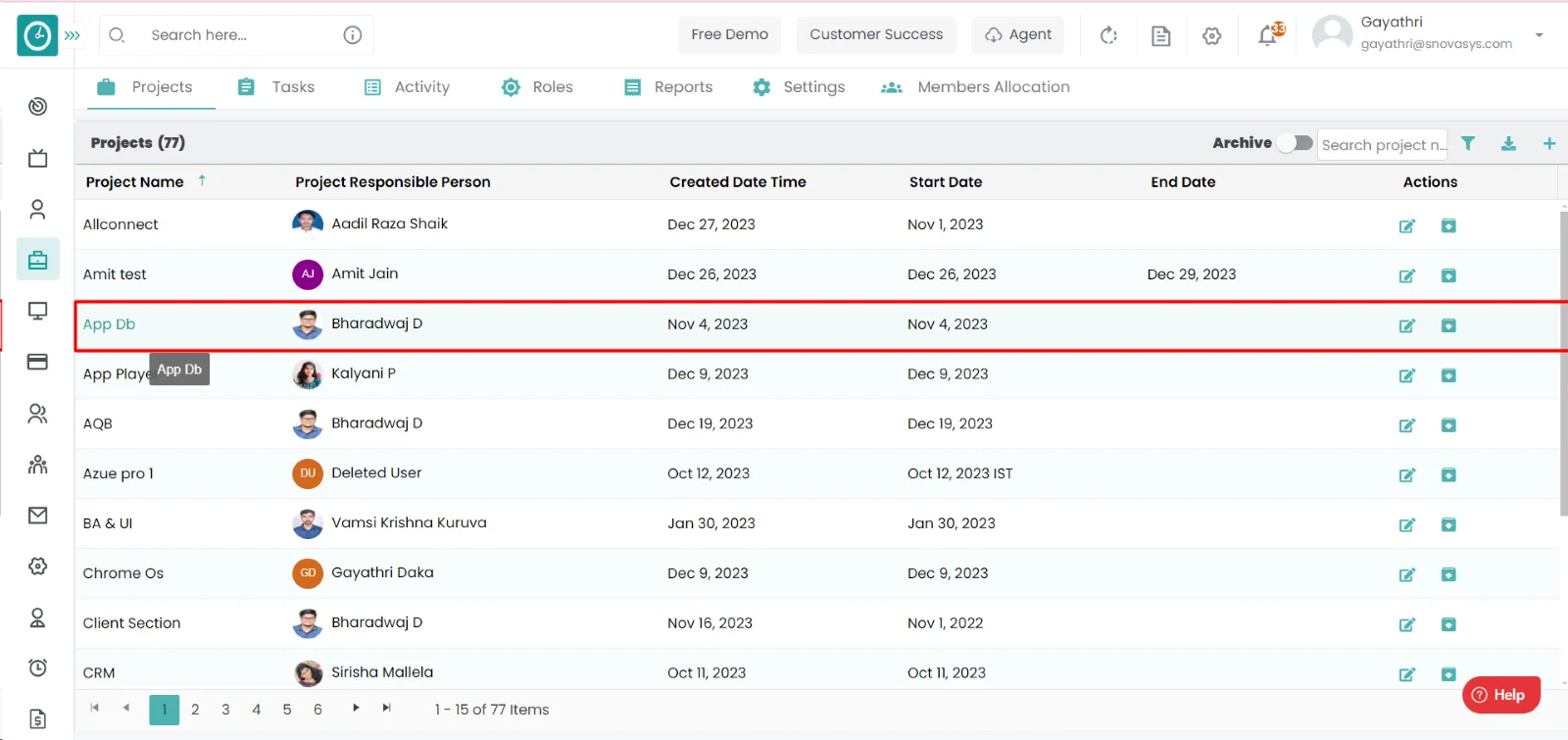Viewport: 1568px width, 740px height.
Task: Switch to the Roles tab
Action: [537, 87]
